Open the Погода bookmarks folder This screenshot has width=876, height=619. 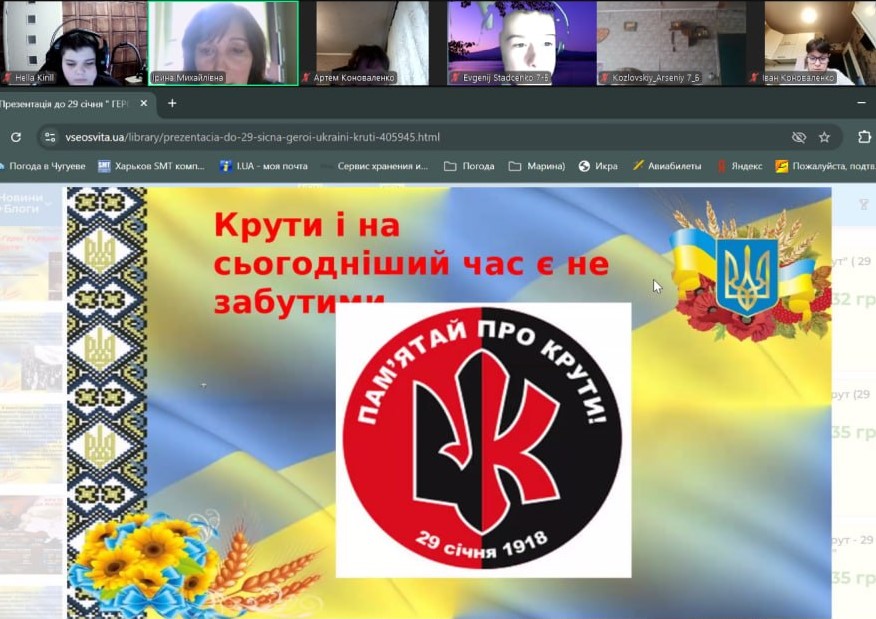pyautogui.click(x=469, y=166)
